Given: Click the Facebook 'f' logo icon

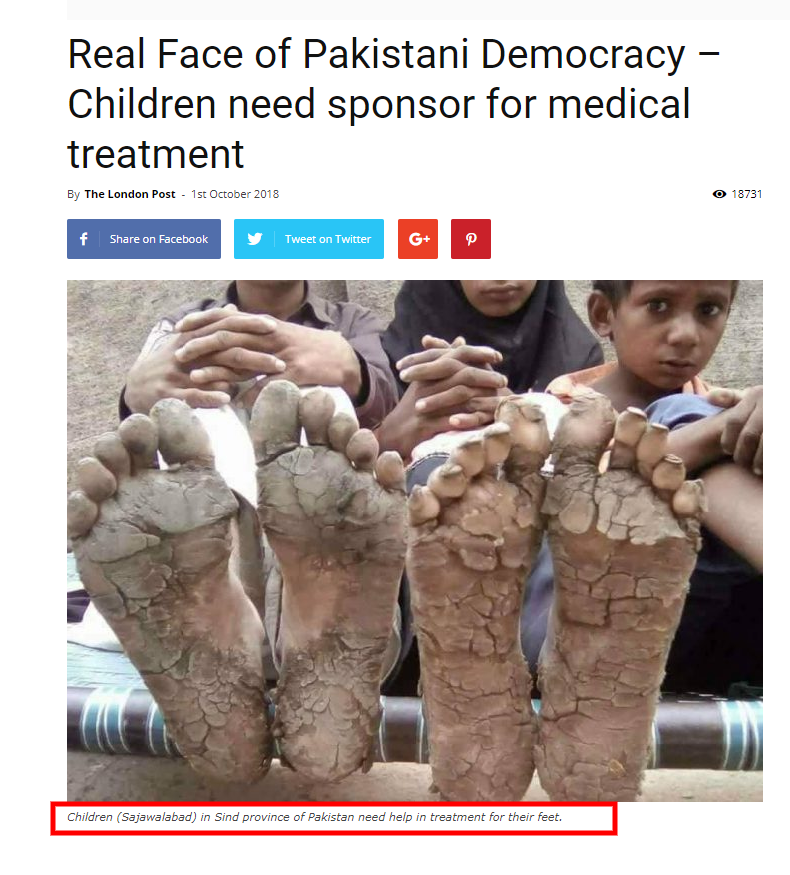Looking at the screenshot, I should (x=84, y=239).
